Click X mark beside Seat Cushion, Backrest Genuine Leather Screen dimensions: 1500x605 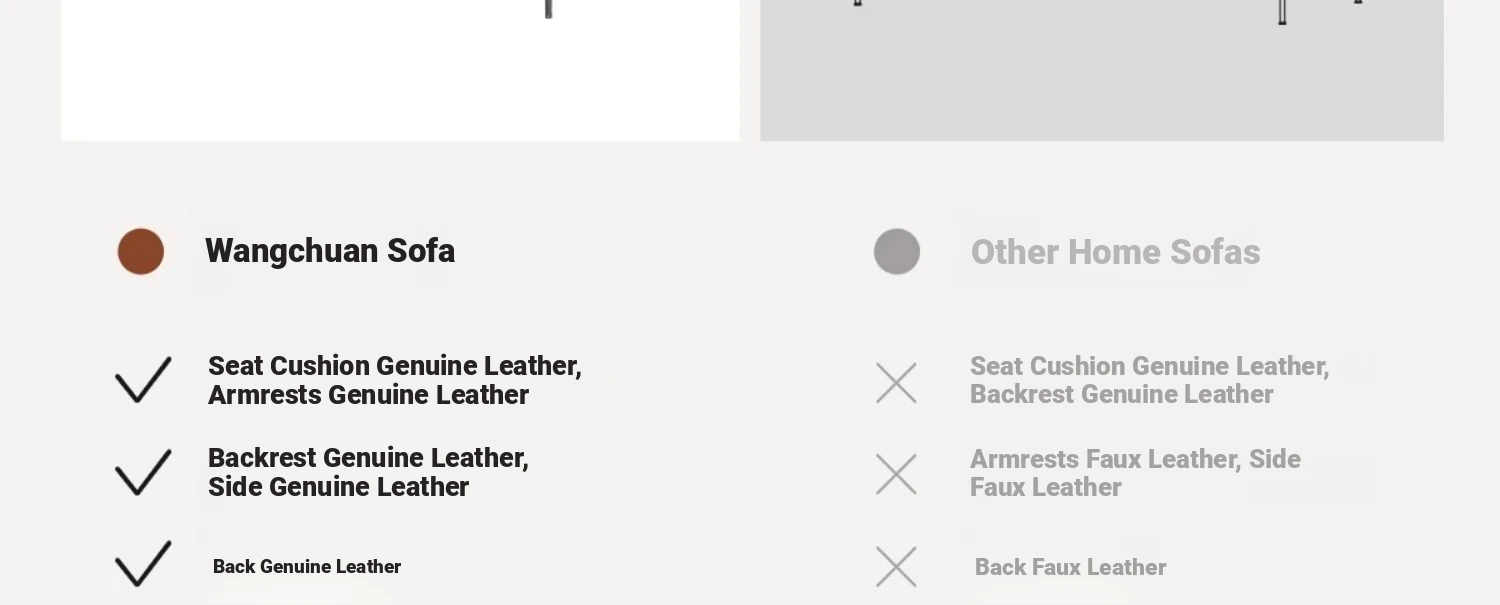coord(896,383)
